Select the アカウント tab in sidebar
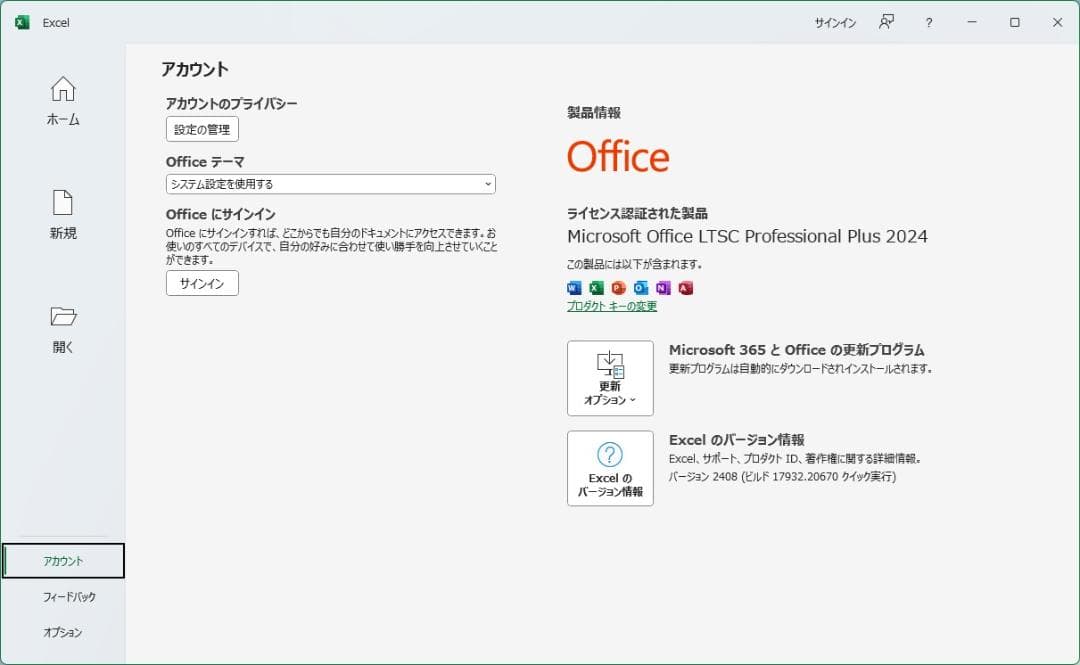 click(x=63, y=561)
